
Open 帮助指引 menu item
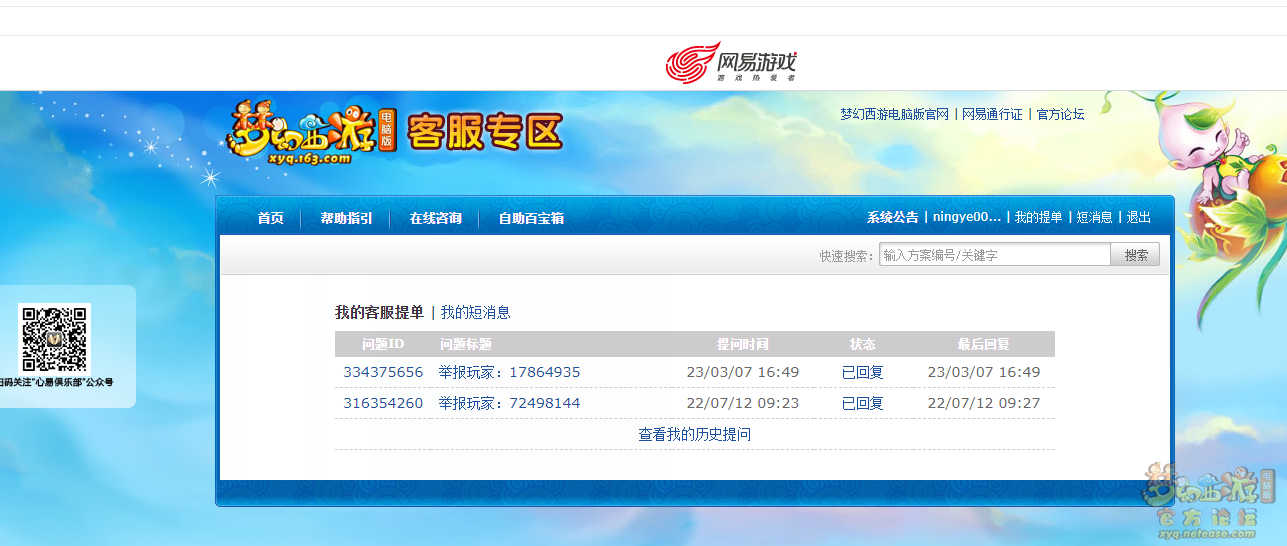point(346,218)
